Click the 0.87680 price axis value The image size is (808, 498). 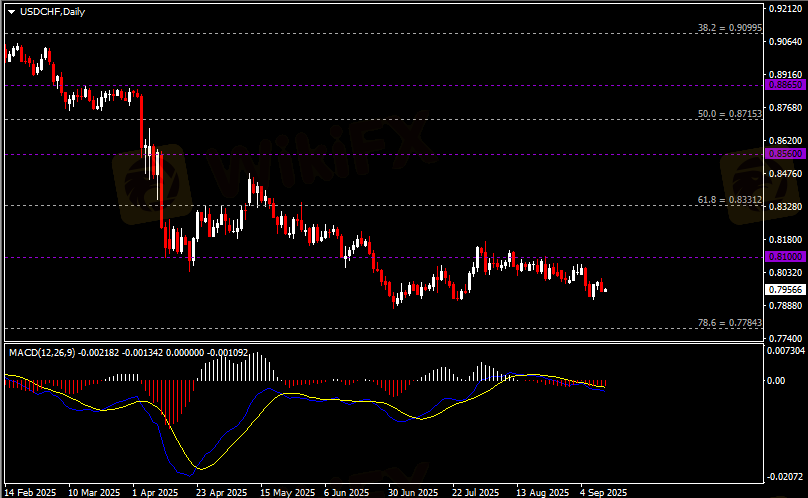tap(786, 108)
